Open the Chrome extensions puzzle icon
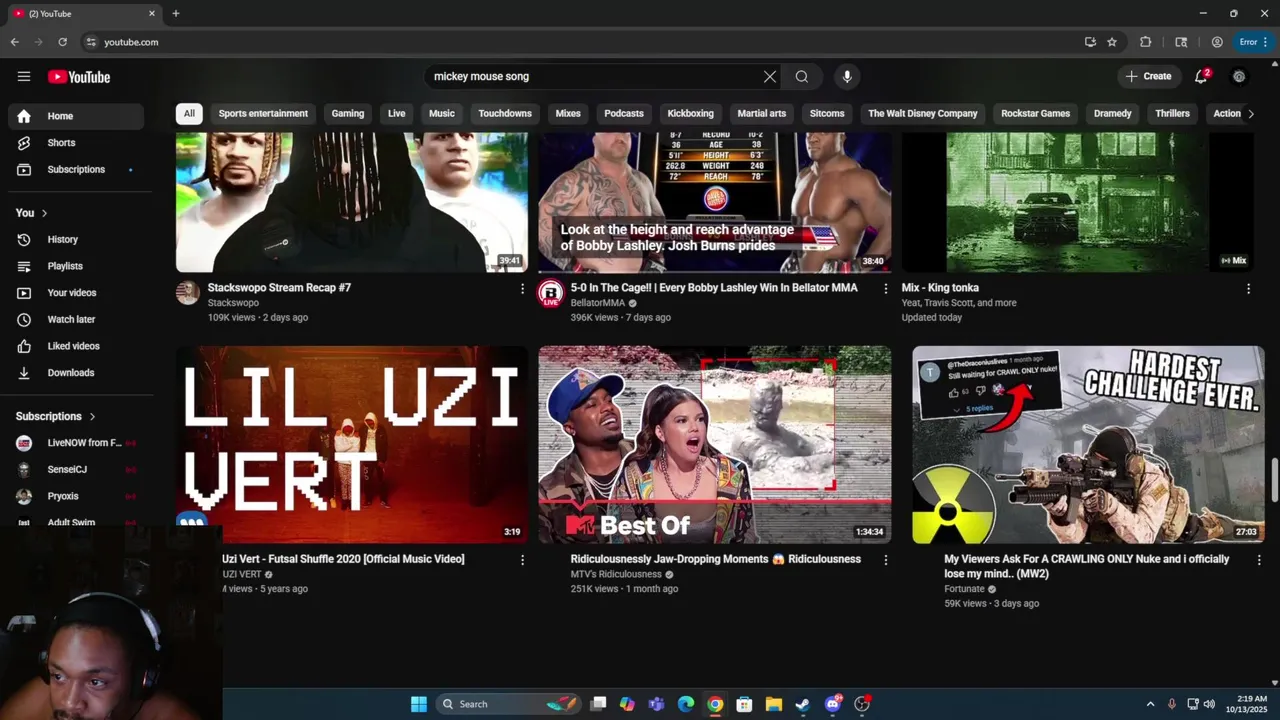The image size is (1280, 720). pos(1146,42)
